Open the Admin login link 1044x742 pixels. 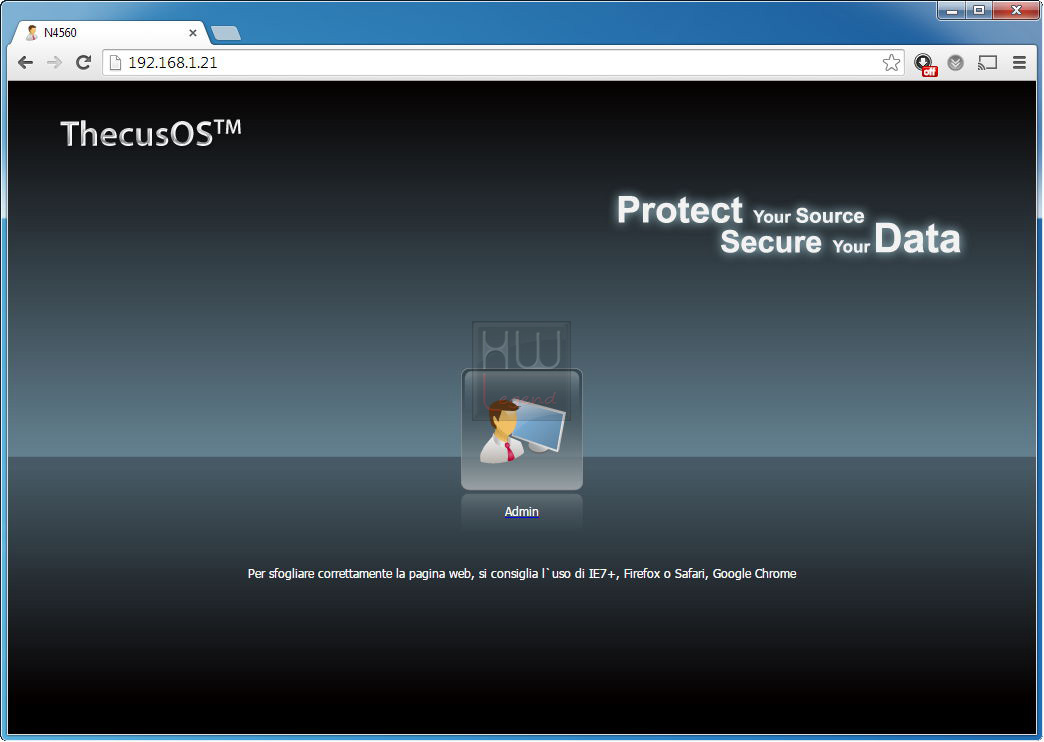pyautogui.click(x=521, y=512)
